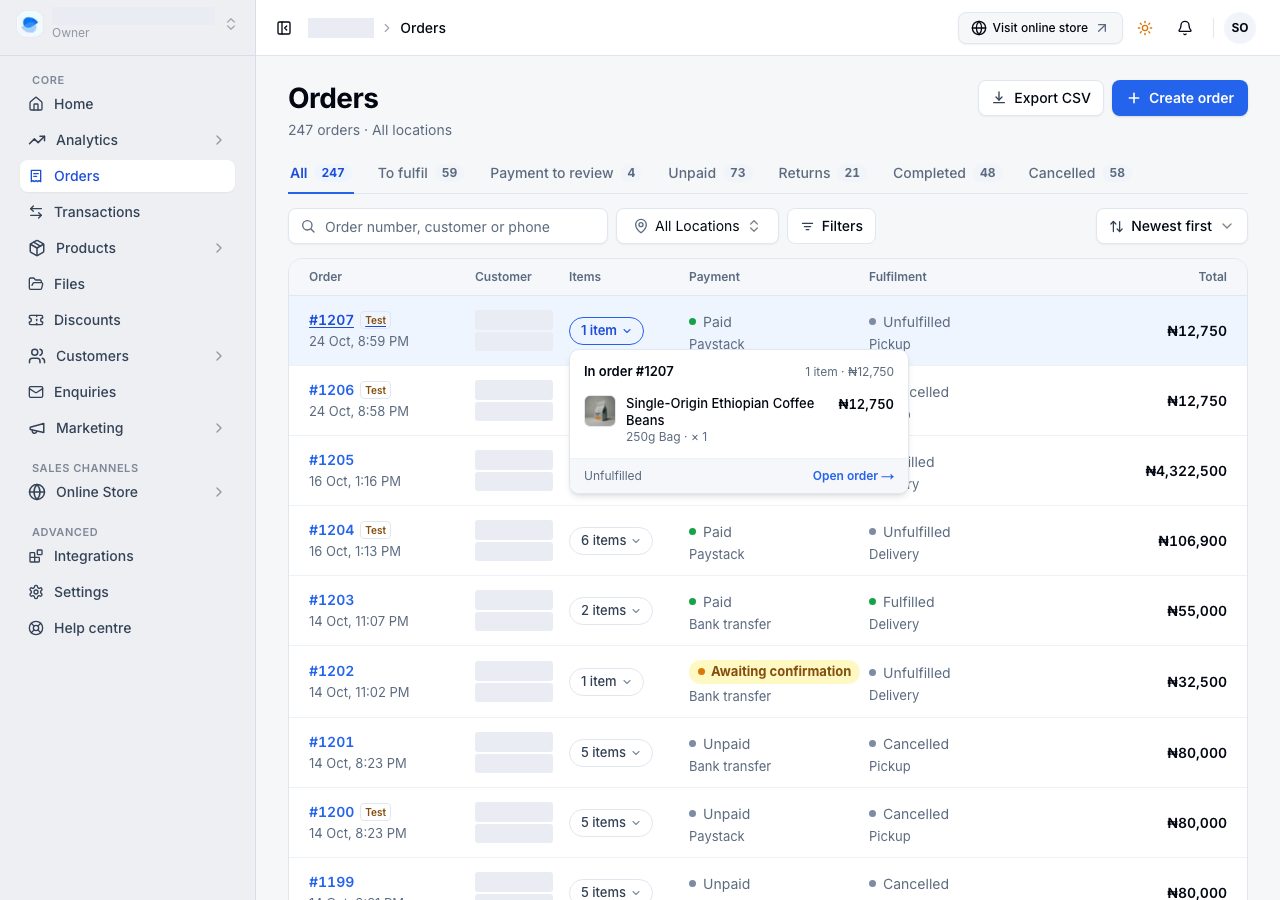Open Enquiries in sidebar
This screenshot has width=1280, height=900.
127,392
